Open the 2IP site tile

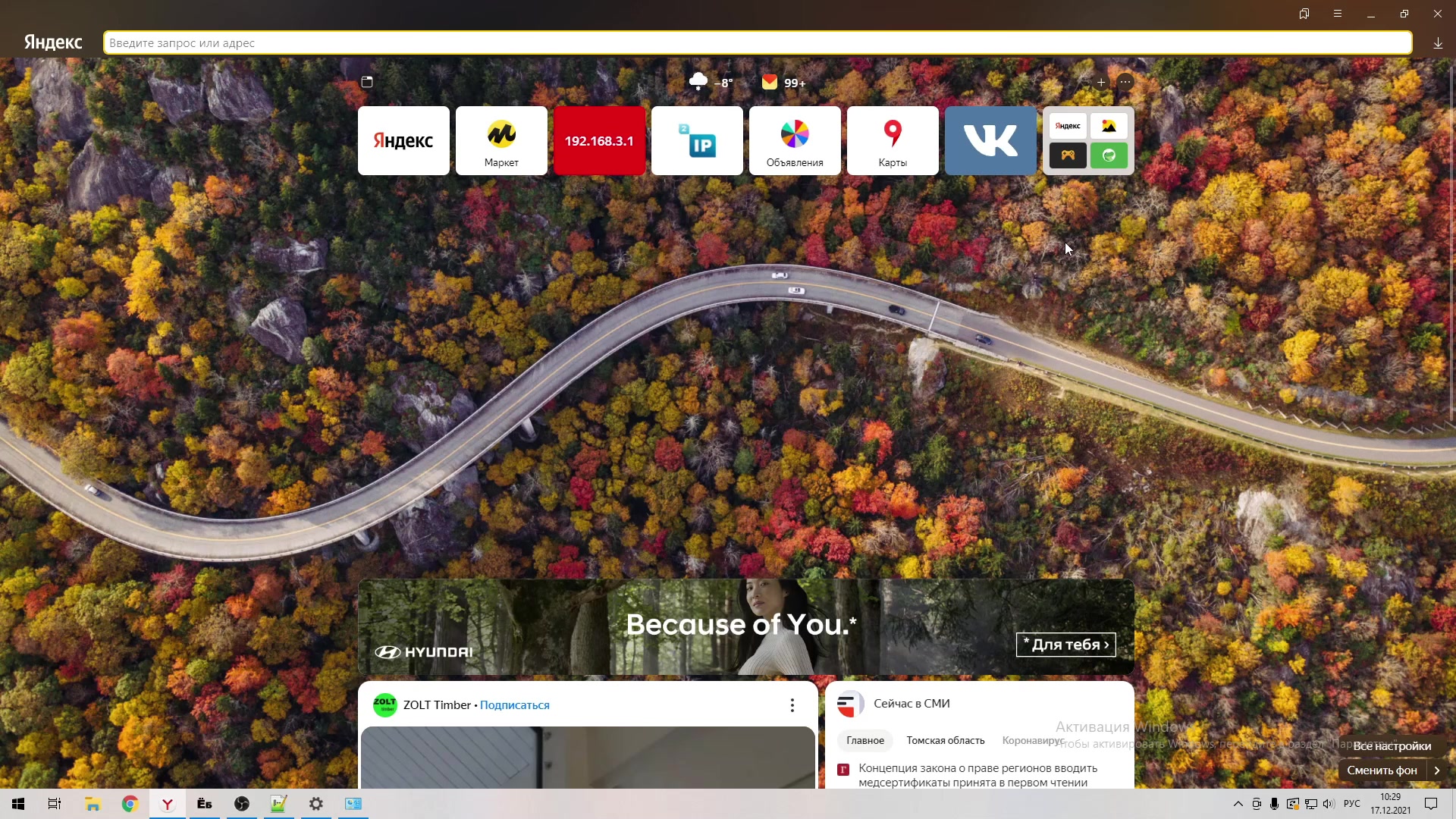tap(697, 140)
